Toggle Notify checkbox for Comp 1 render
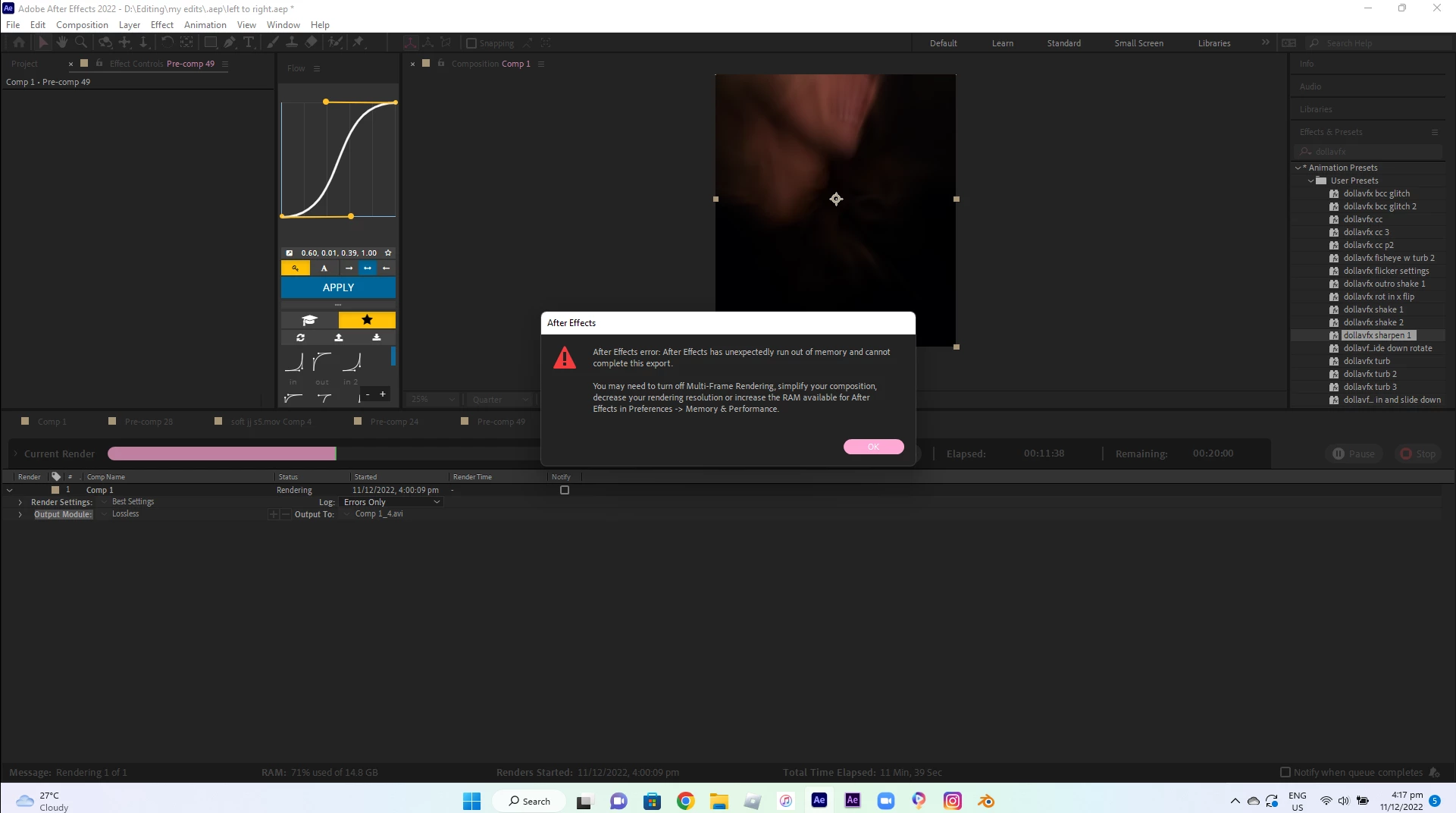The height and width of the screenshot is (813, 1456). tap(565, 490)
